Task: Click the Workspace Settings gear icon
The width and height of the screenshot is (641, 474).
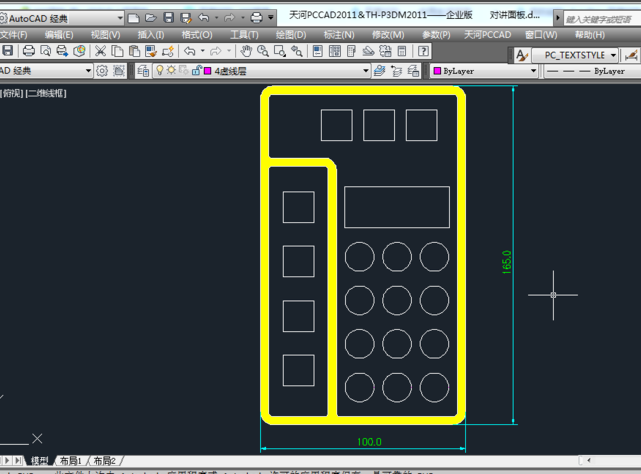Action: click(x=103, y=71)
